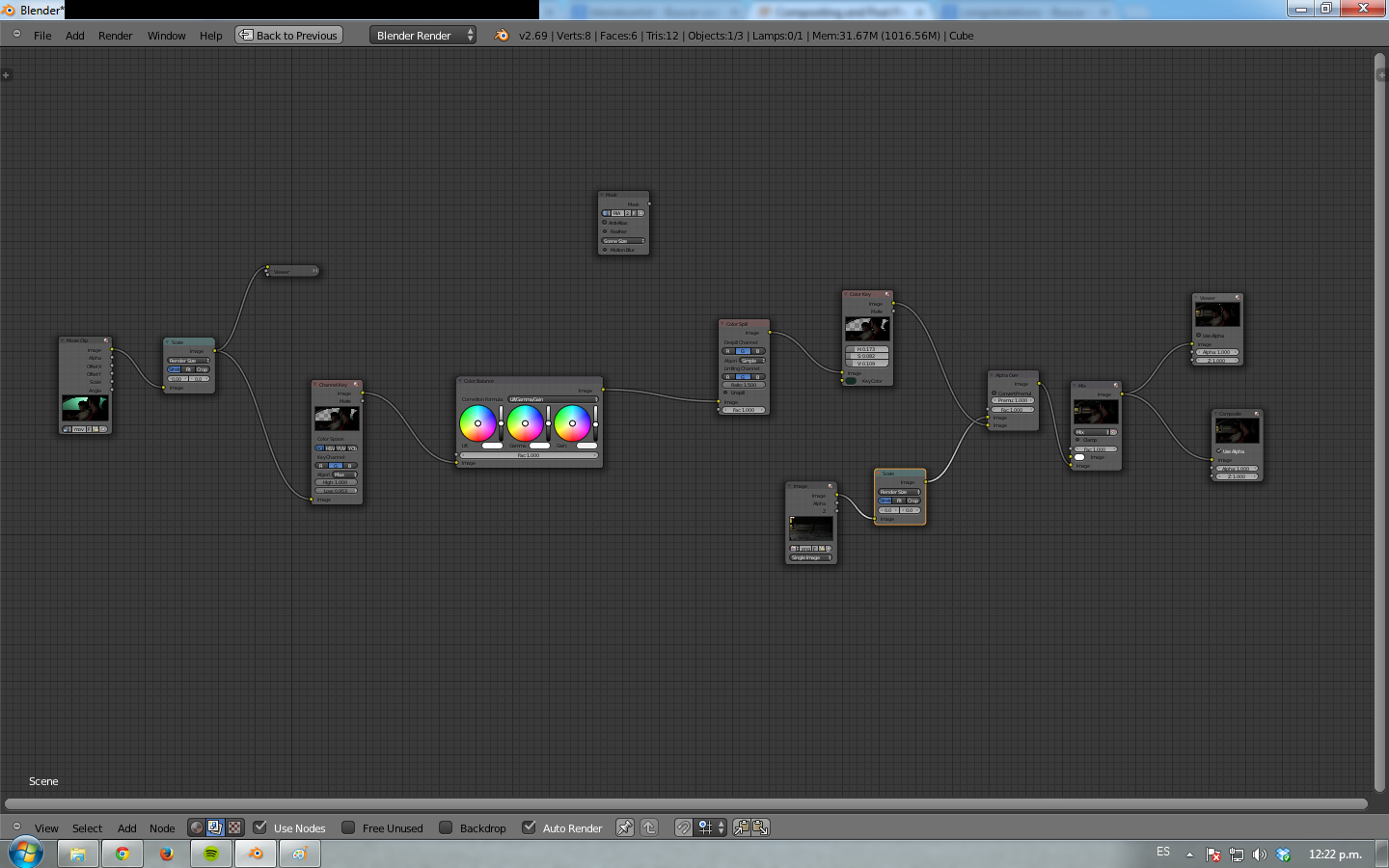Toggle preview icon on Composite node header
1389x868 pixels.
click(x=1257, y=414)
